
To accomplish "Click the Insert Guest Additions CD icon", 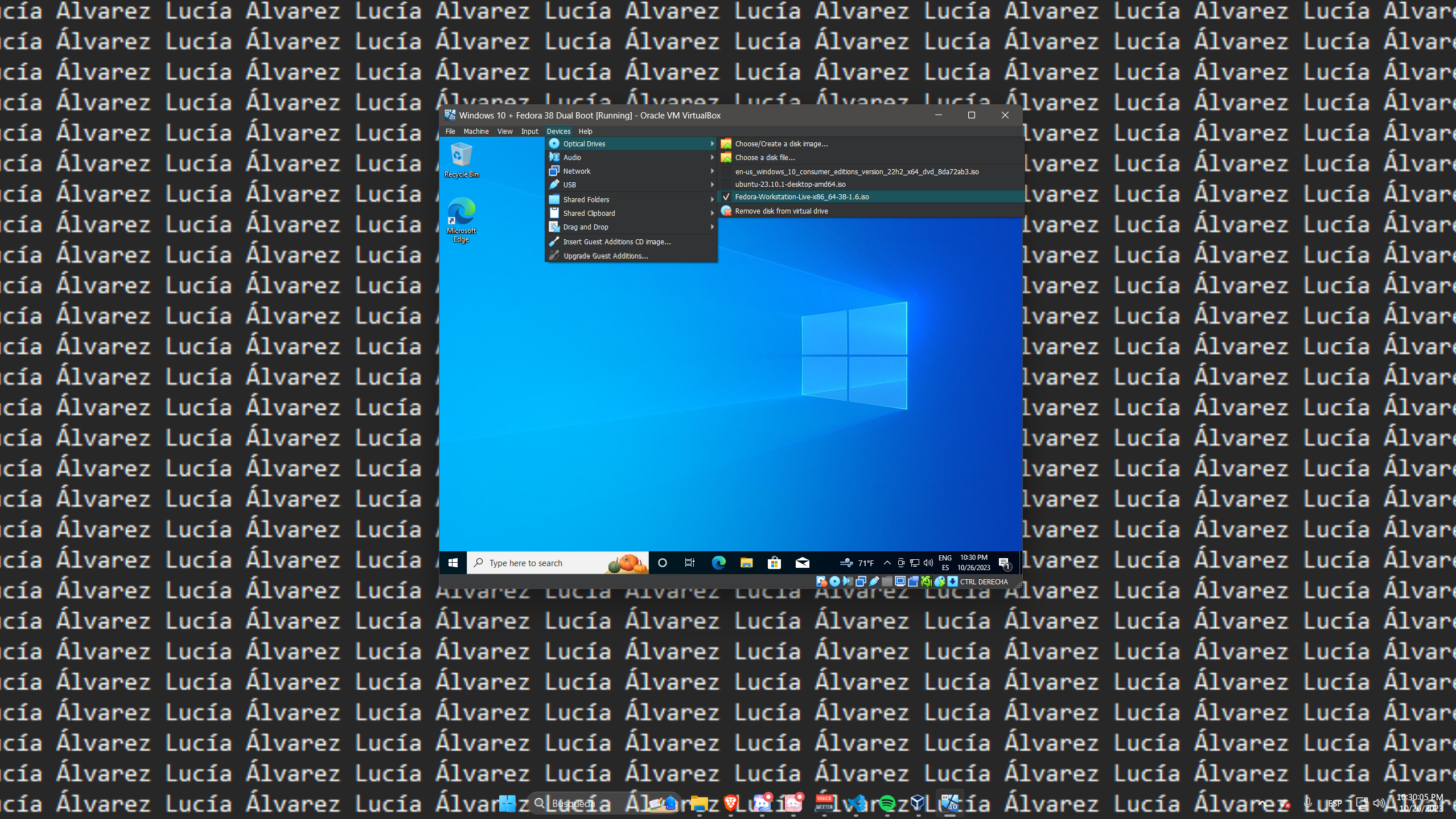I will (x=554, y=241).
